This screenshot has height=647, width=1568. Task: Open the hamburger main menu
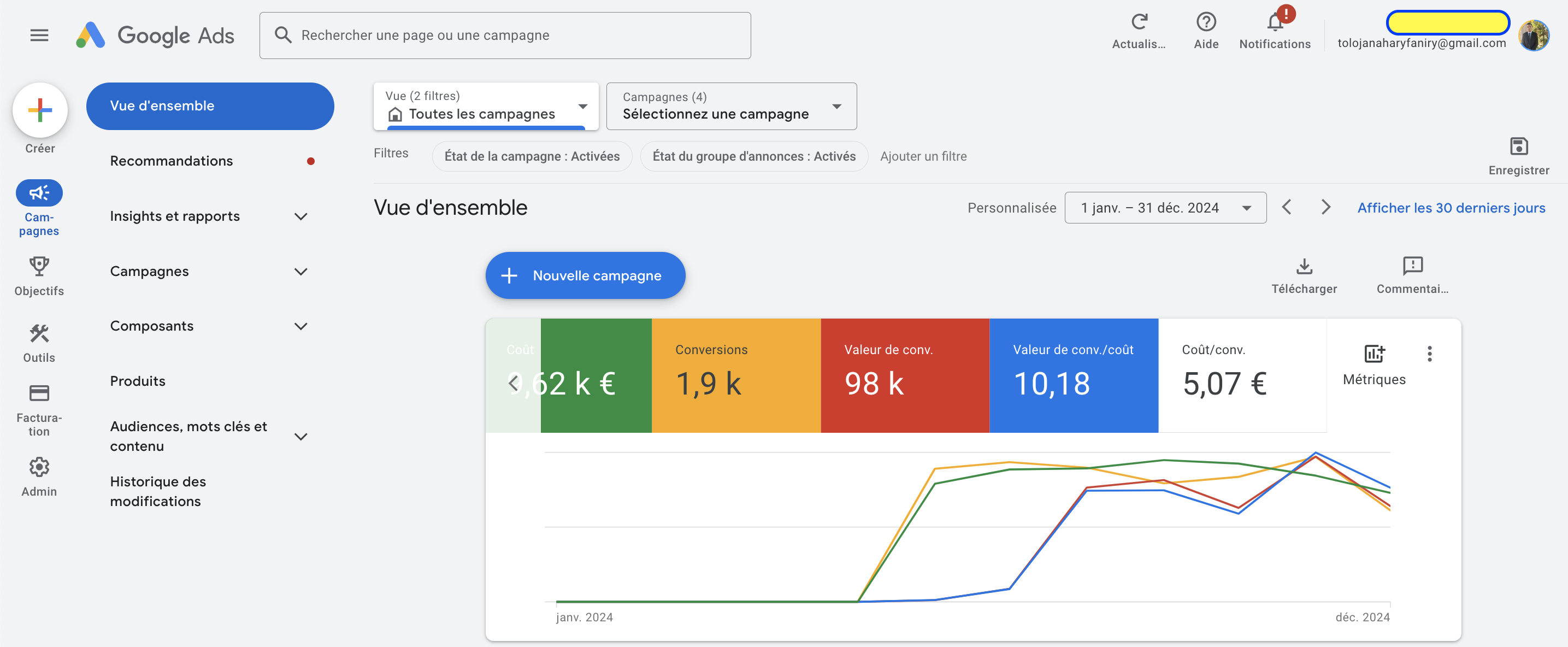coord(39,36)
